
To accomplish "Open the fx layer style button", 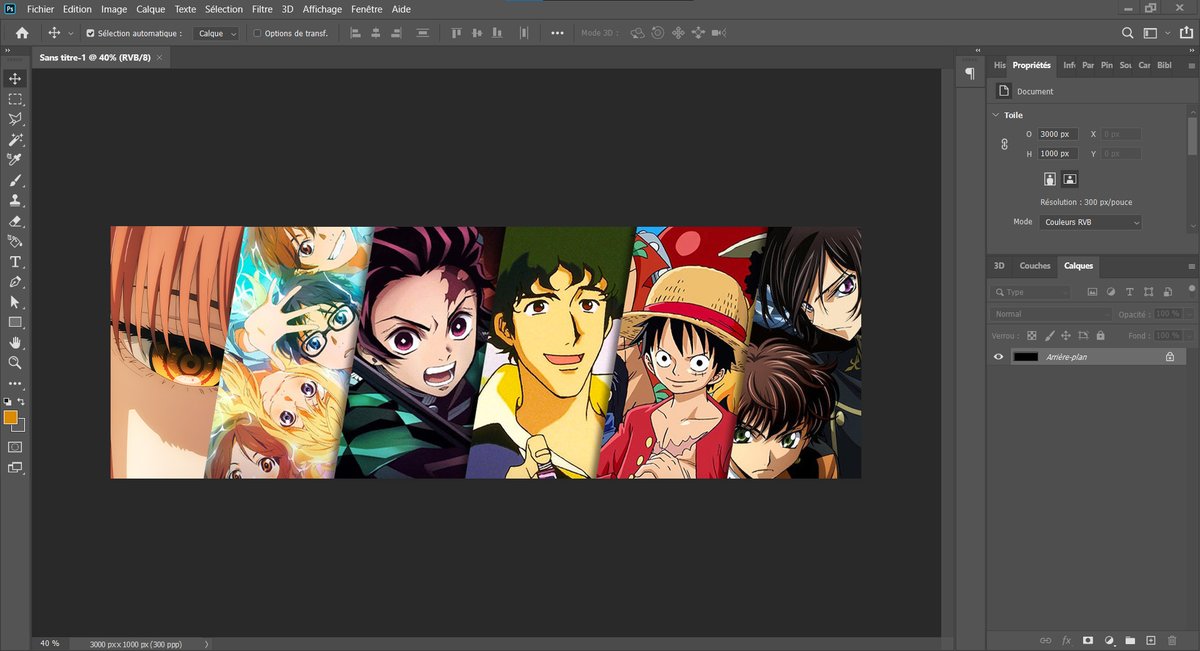I will [1067, 640].
